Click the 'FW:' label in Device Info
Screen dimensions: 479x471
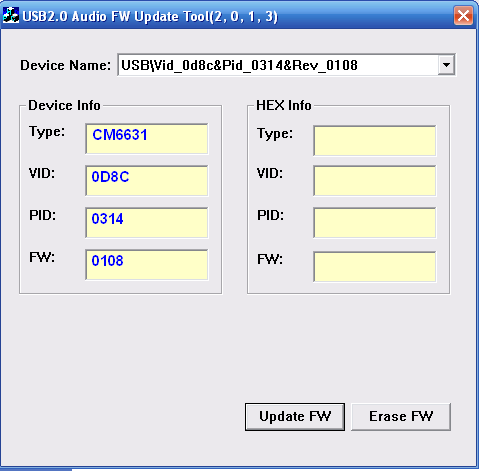pyautogui.click(x=42, y=257)
